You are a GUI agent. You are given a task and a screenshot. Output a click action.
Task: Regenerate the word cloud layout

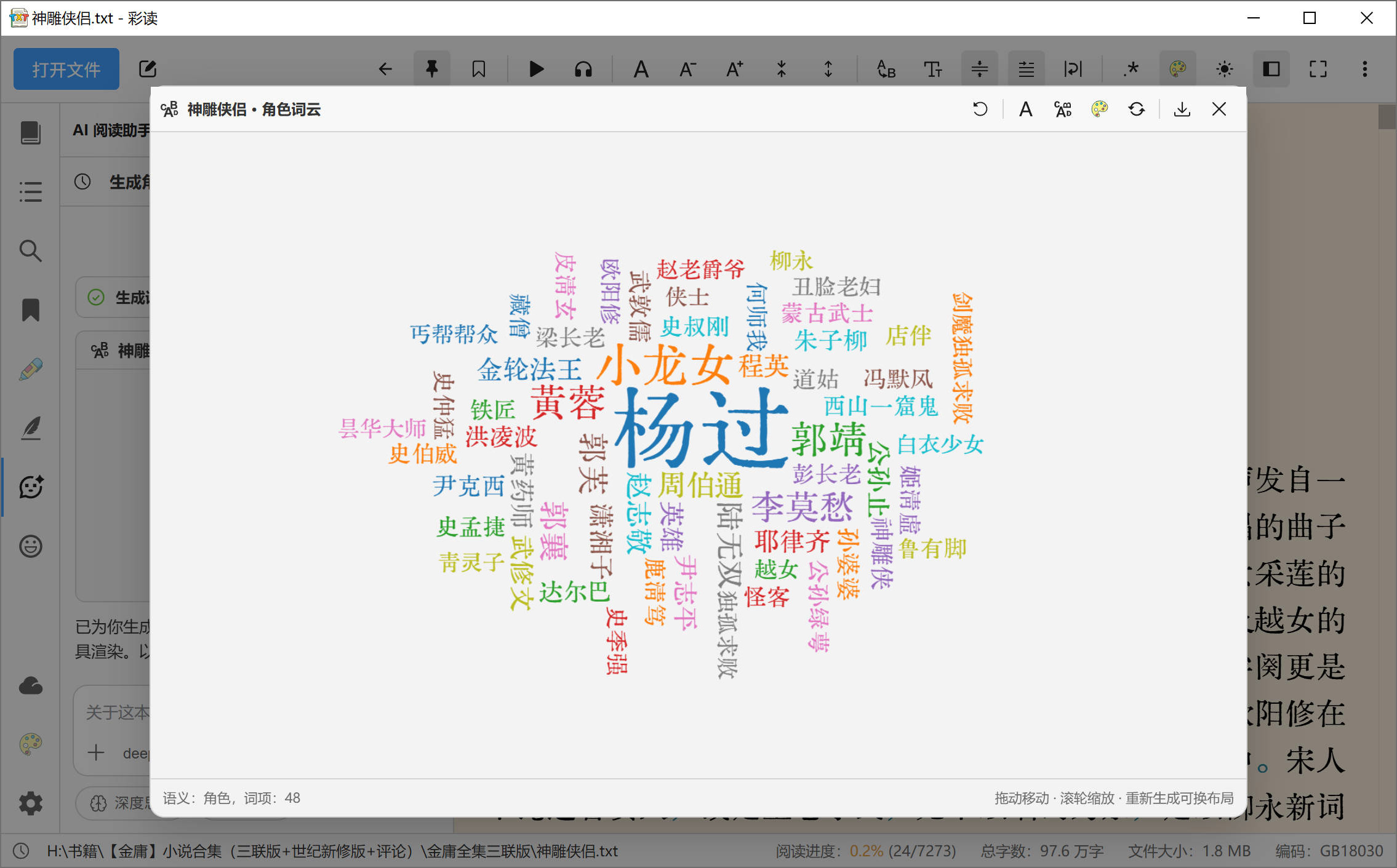(1137, 109)
